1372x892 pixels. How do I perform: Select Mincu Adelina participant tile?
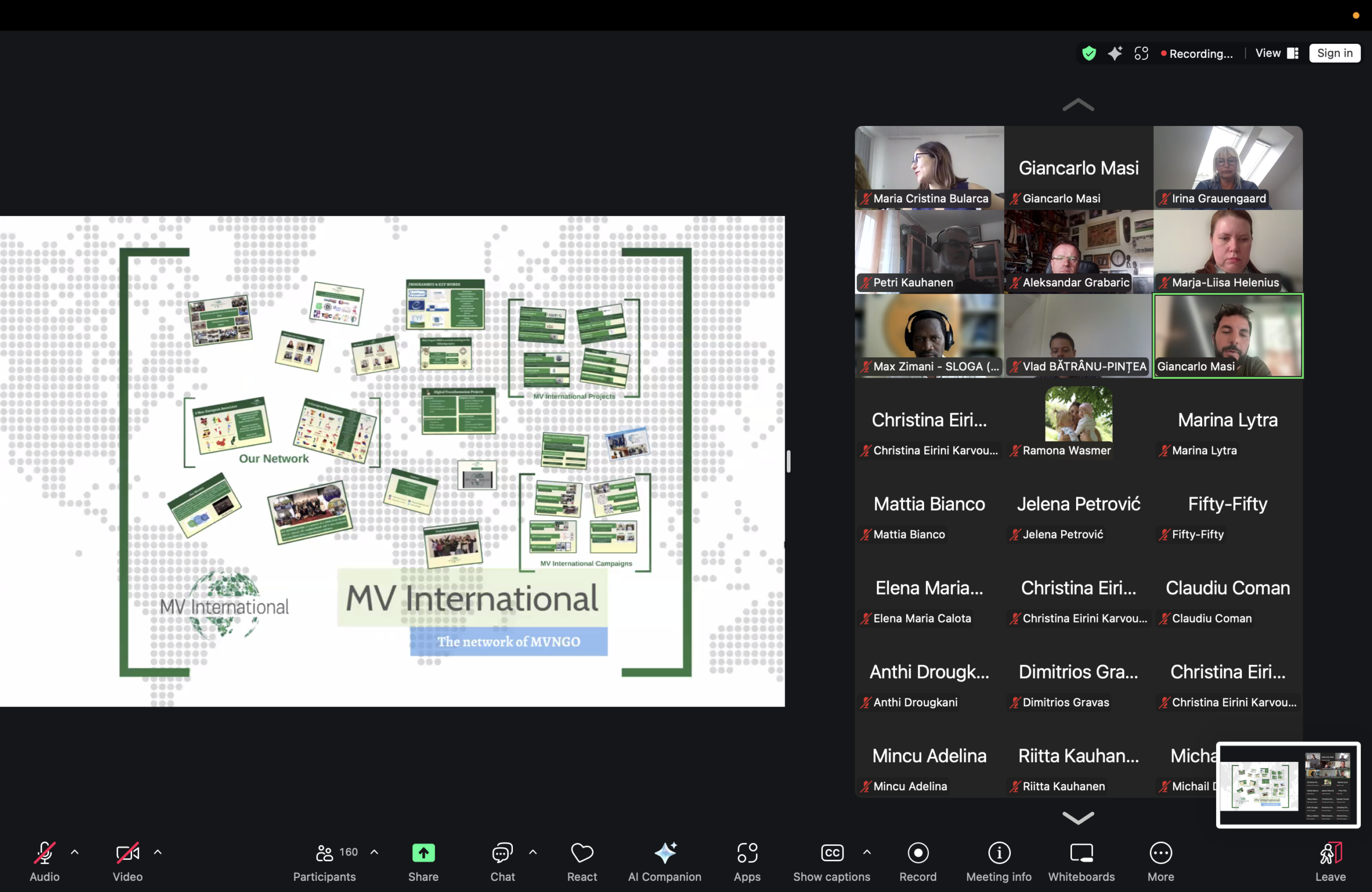click(x=929, y=756)
